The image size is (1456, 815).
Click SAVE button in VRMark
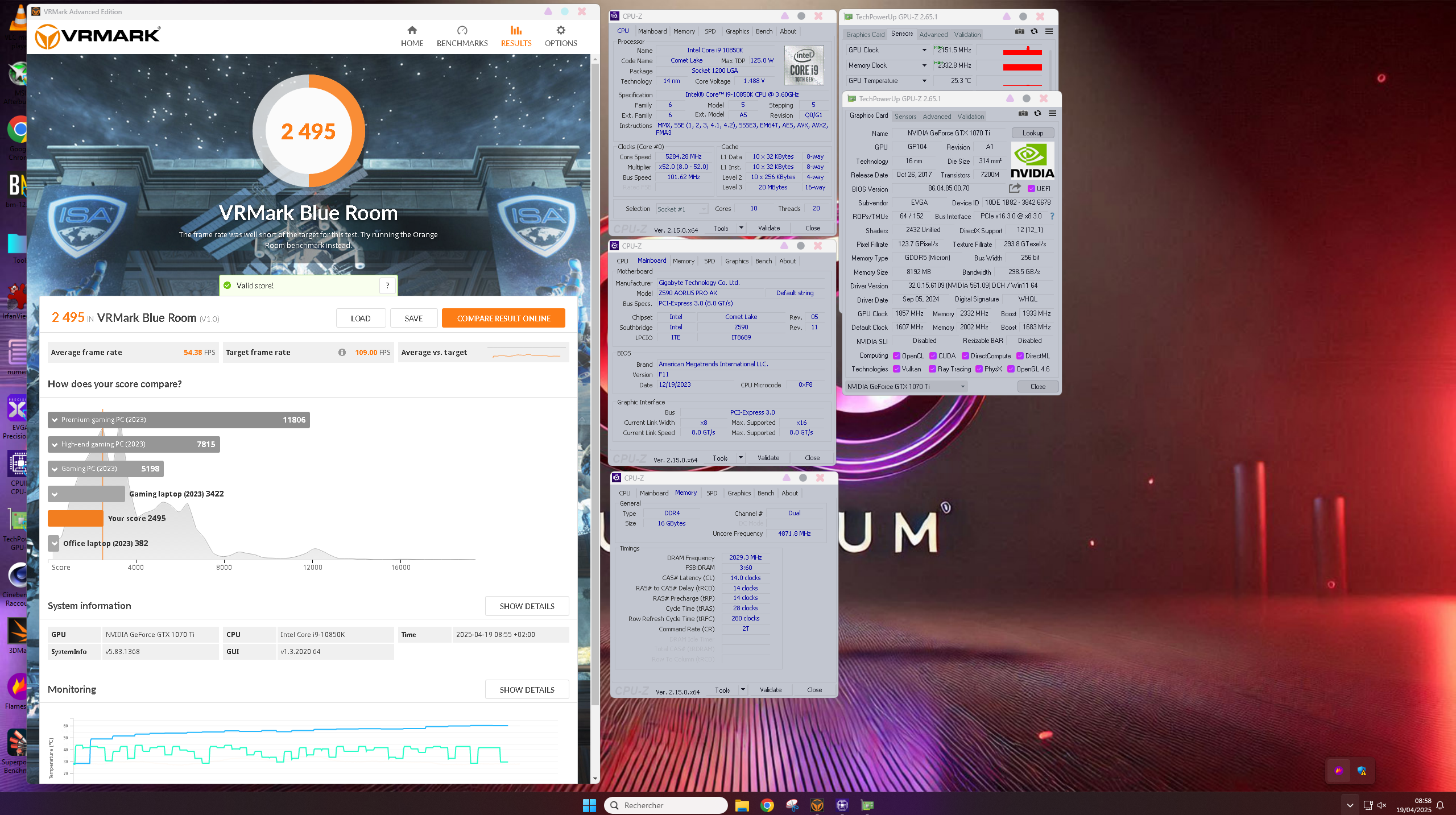pos(413,318)
